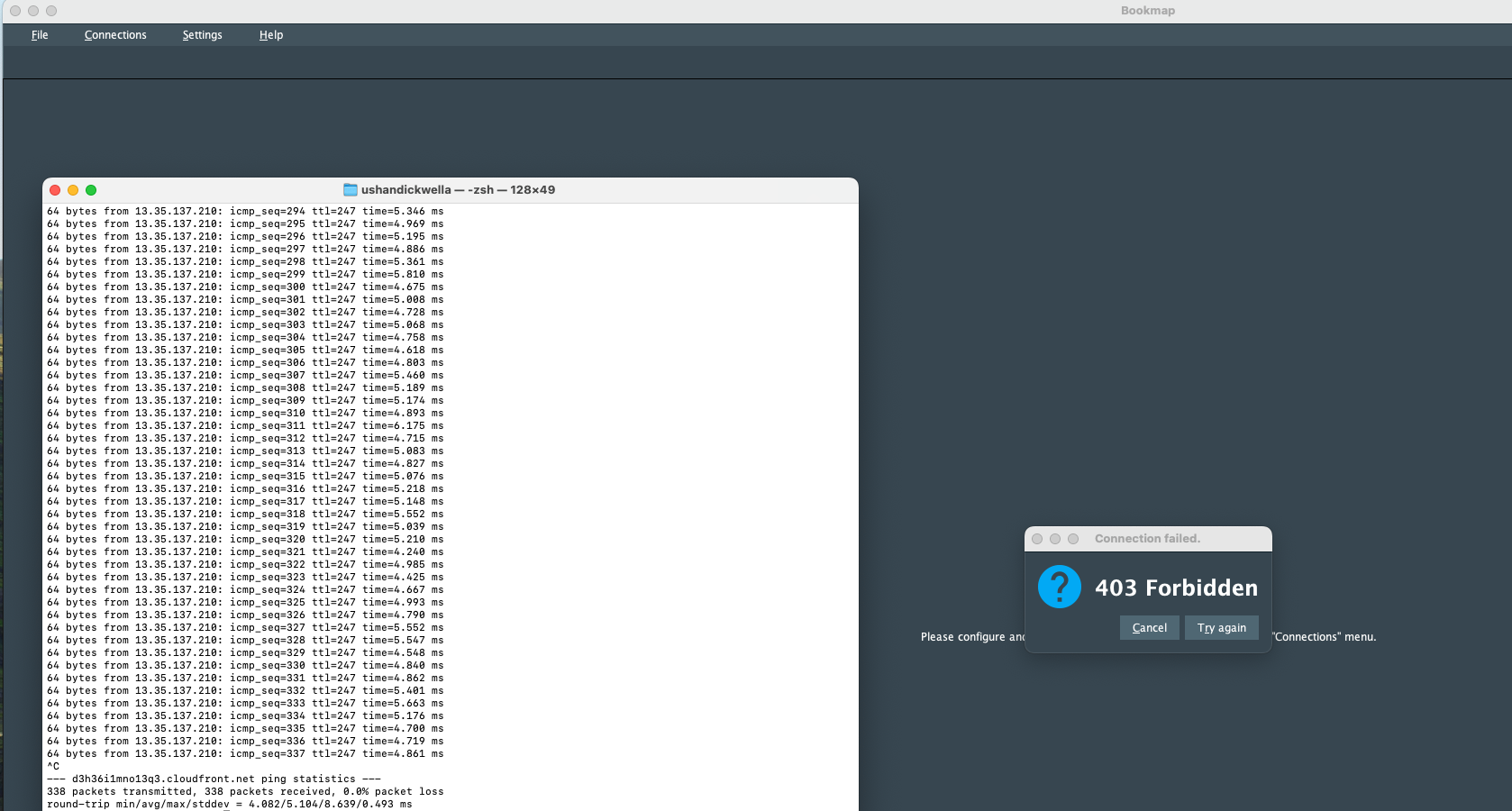
Task: Click the yellow minimize button on the terminal window
Action: (73, 190)
